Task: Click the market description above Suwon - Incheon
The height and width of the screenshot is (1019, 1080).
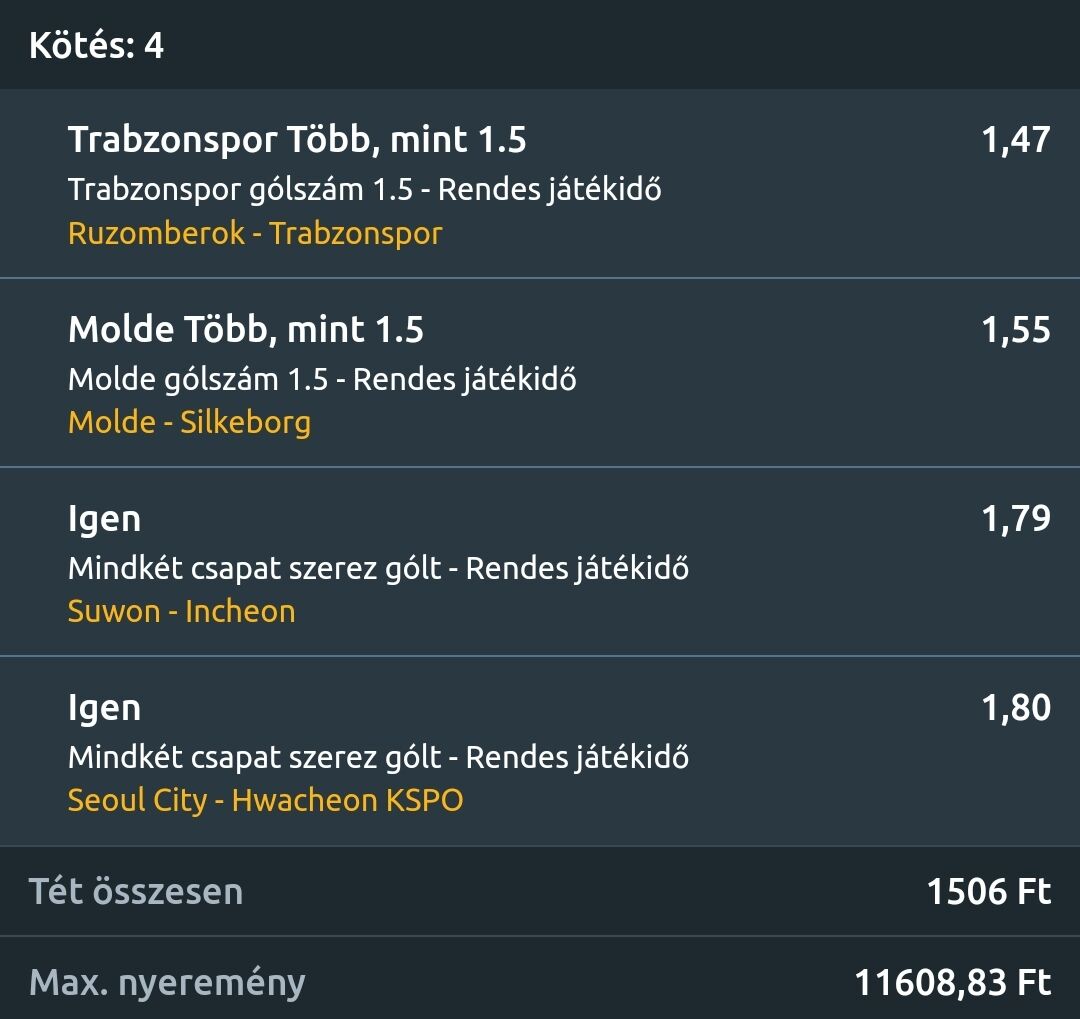Action: [378, 568]
